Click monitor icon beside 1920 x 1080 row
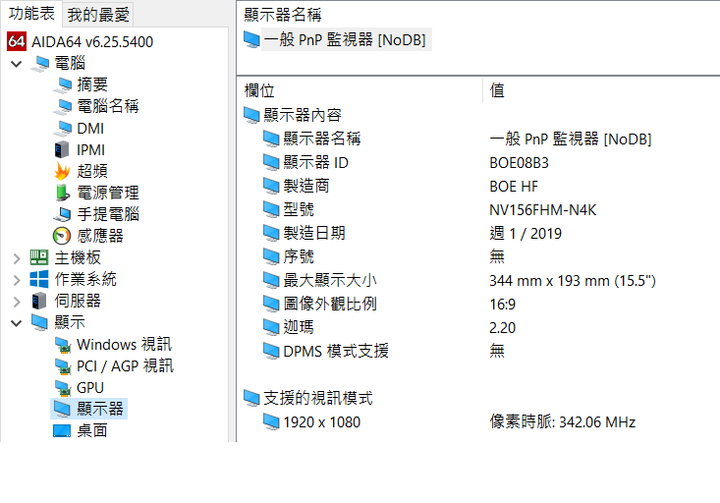The width and height of the screenshot is (720, 503). pos(271,421)
